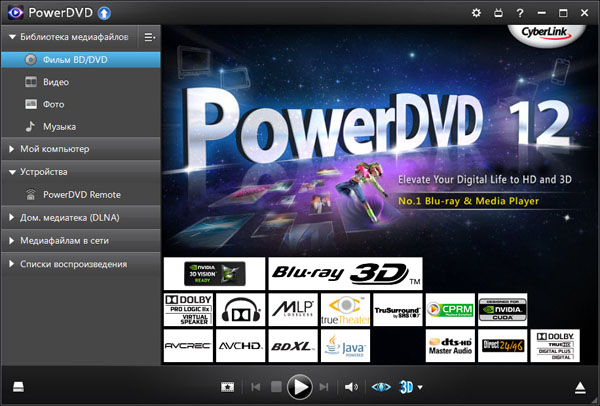Click the CyberLink logo badge
Viewport: 600px width, 406px height.
(546, 34)
